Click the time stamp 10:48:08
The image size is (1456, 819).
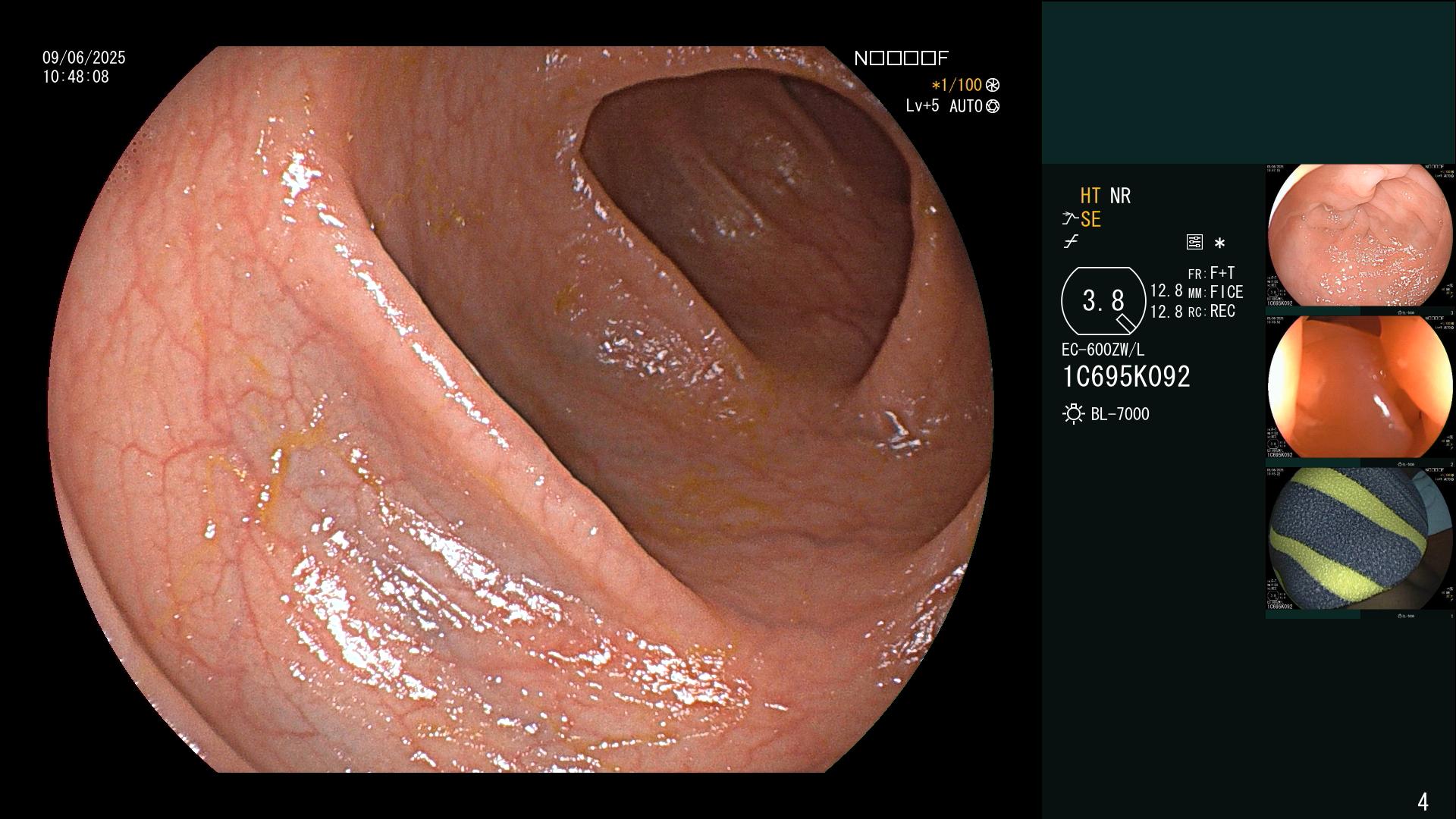pos(76,77)
